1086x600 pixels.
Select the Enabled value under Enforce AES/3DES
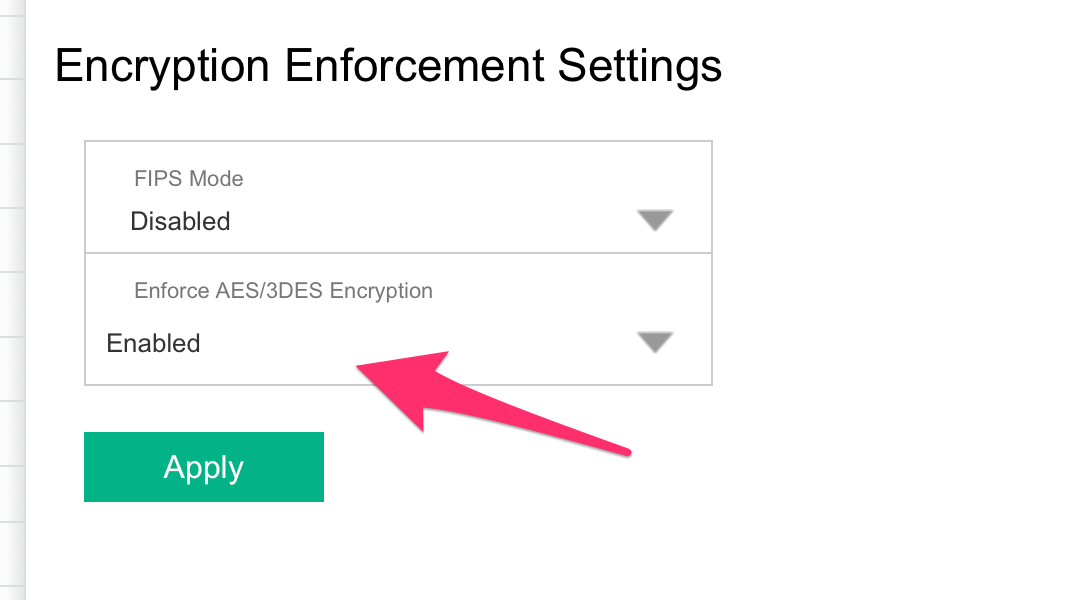click(153, 343)
